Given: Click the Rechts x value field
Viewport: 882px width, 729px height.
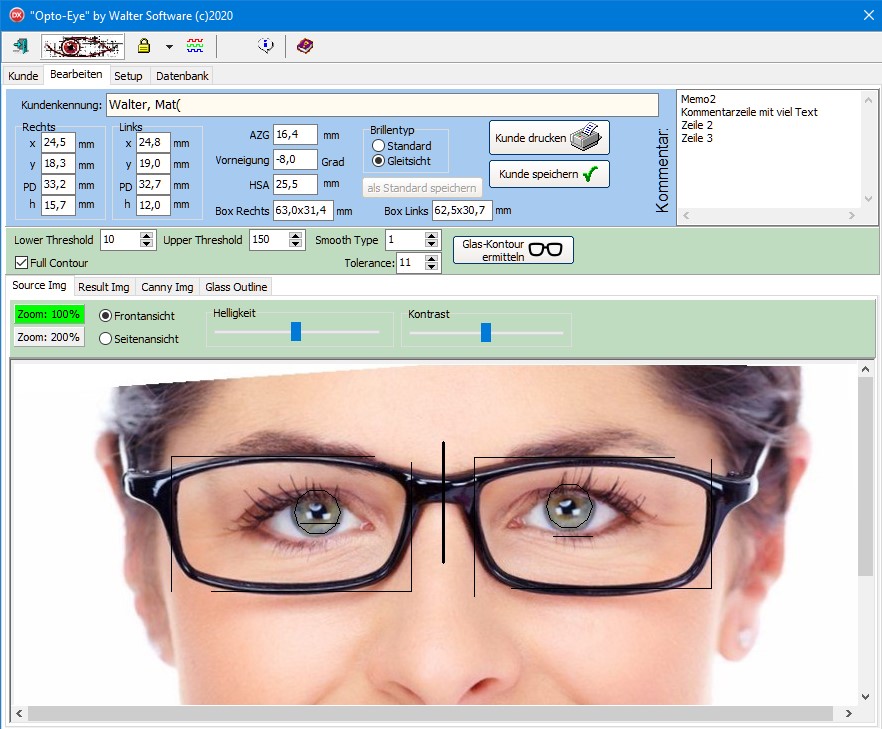Looking at the screenshot, I should click(58, 143).
